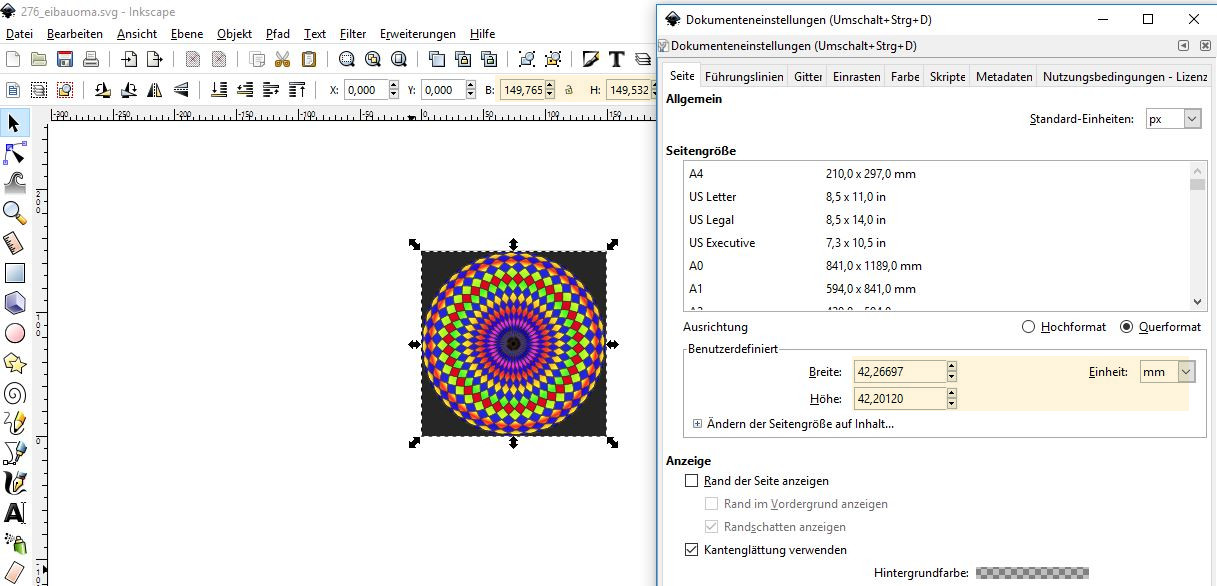Select the Star polygon tool
The width and height of the screenshot is (1217, 586).
15,362
